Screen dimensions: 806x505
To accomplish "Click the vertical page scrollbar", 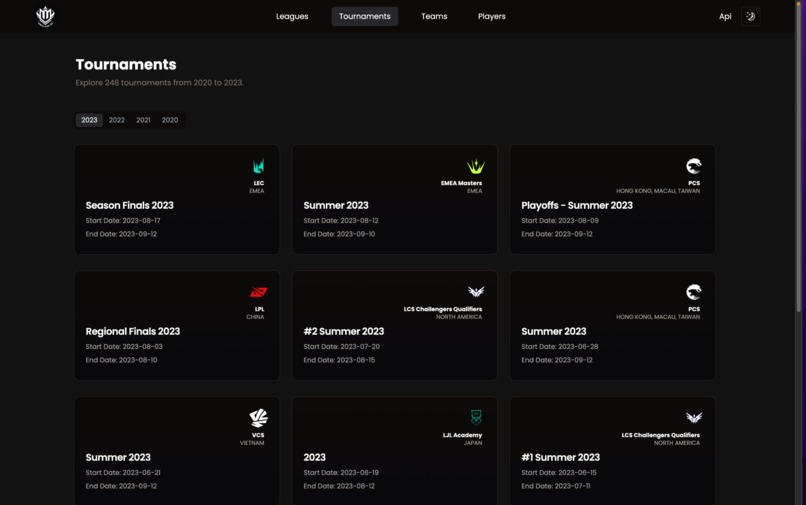I will pyautogui.click(x=799, y=155).
